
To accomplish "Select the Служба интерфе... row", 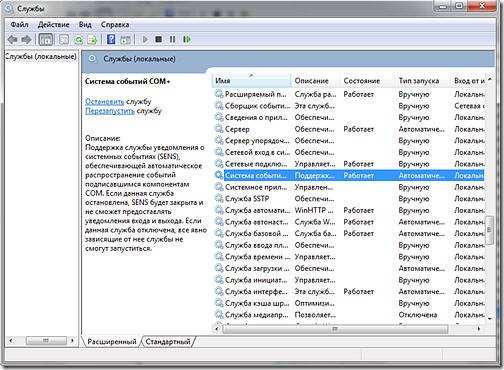I will click(x=349, y=291).
